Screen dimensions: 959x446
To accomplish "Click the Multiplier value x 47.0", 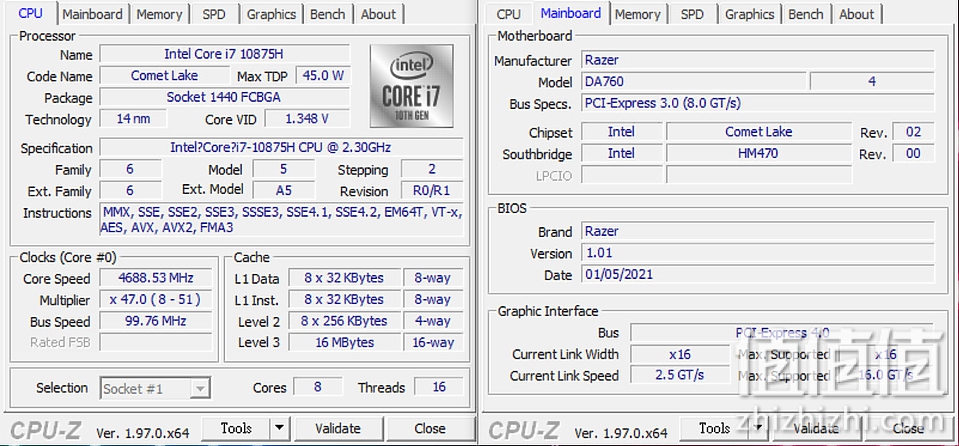I will pyautogui.click(x=156, y=299).
